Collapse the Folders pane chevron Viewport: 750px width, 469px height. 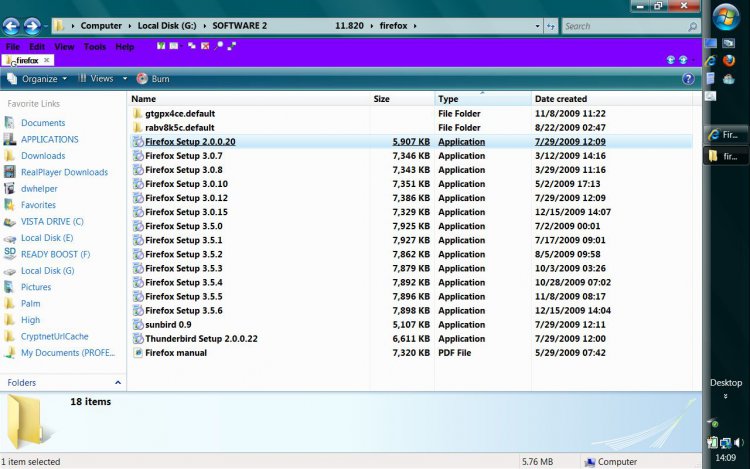pyautogui.click(x=118, y=382)
